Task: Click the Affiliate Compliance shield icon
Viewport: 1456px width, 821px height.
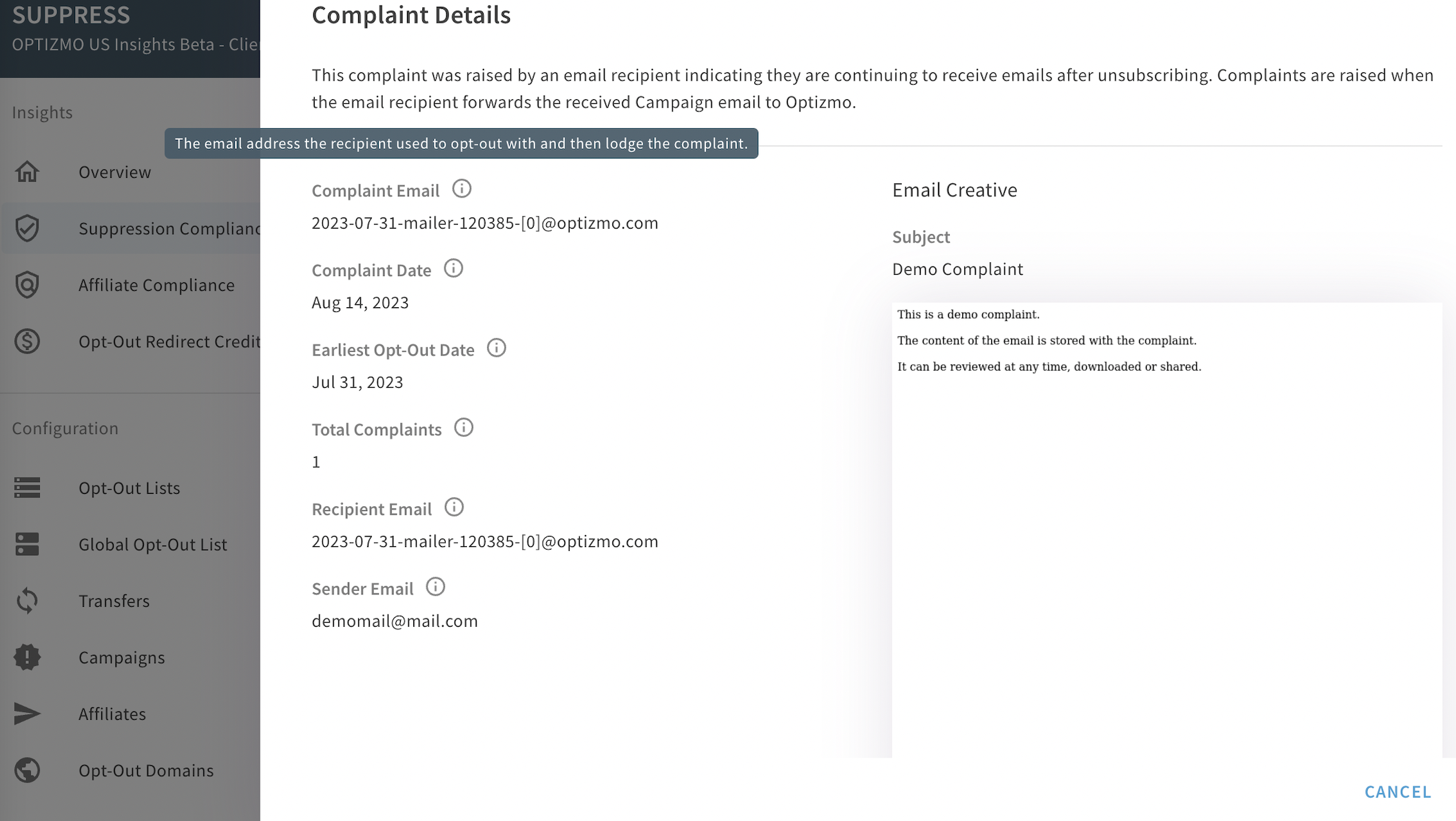Action: click(28, 284)
